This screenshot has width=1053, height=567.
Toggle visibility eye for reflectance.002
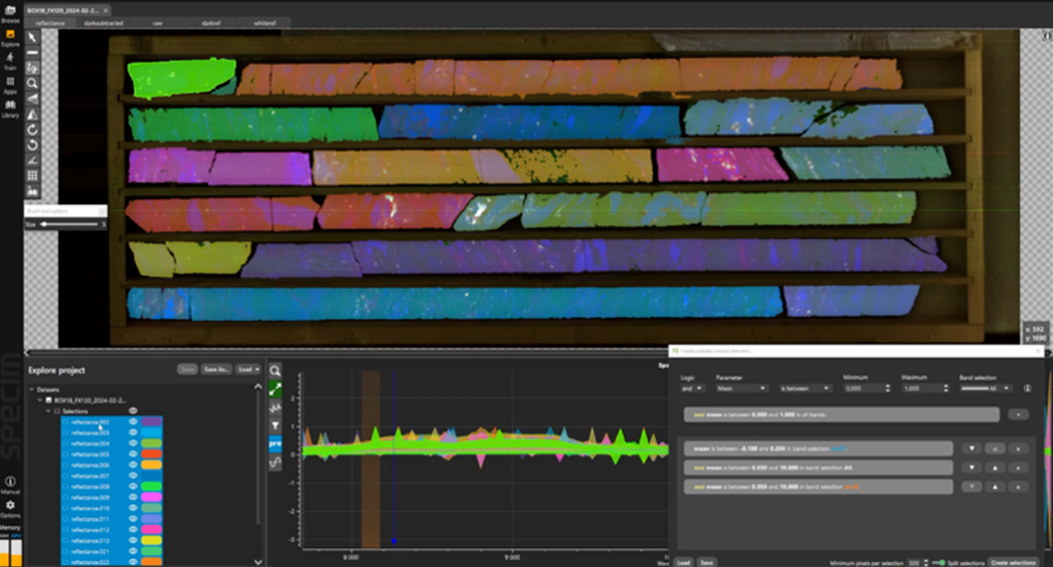[133, 422]
